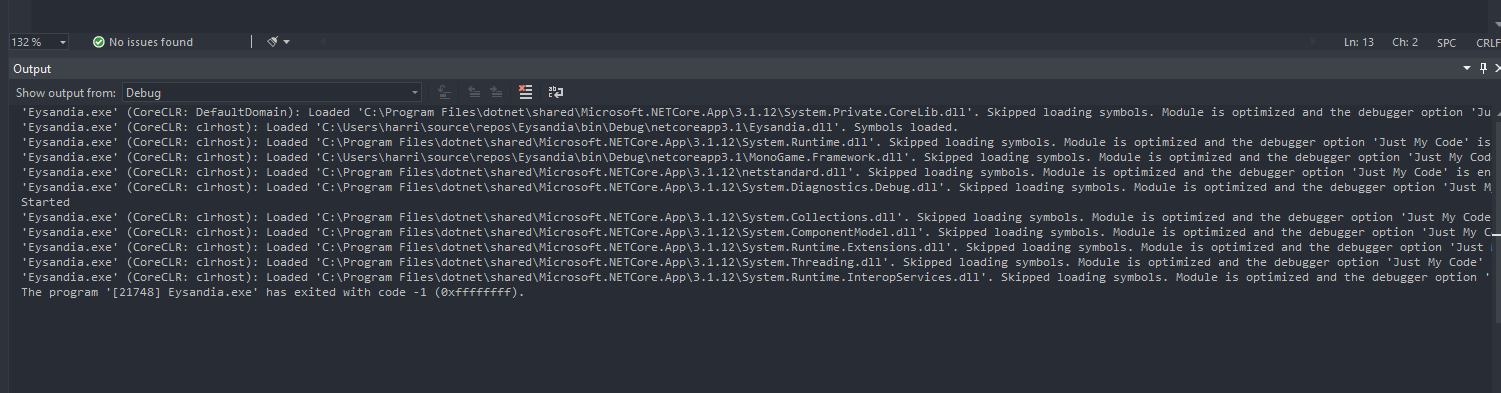
Task: Click the System.Runtime.Extensions.dll output line
Action: tap(756, 247)
